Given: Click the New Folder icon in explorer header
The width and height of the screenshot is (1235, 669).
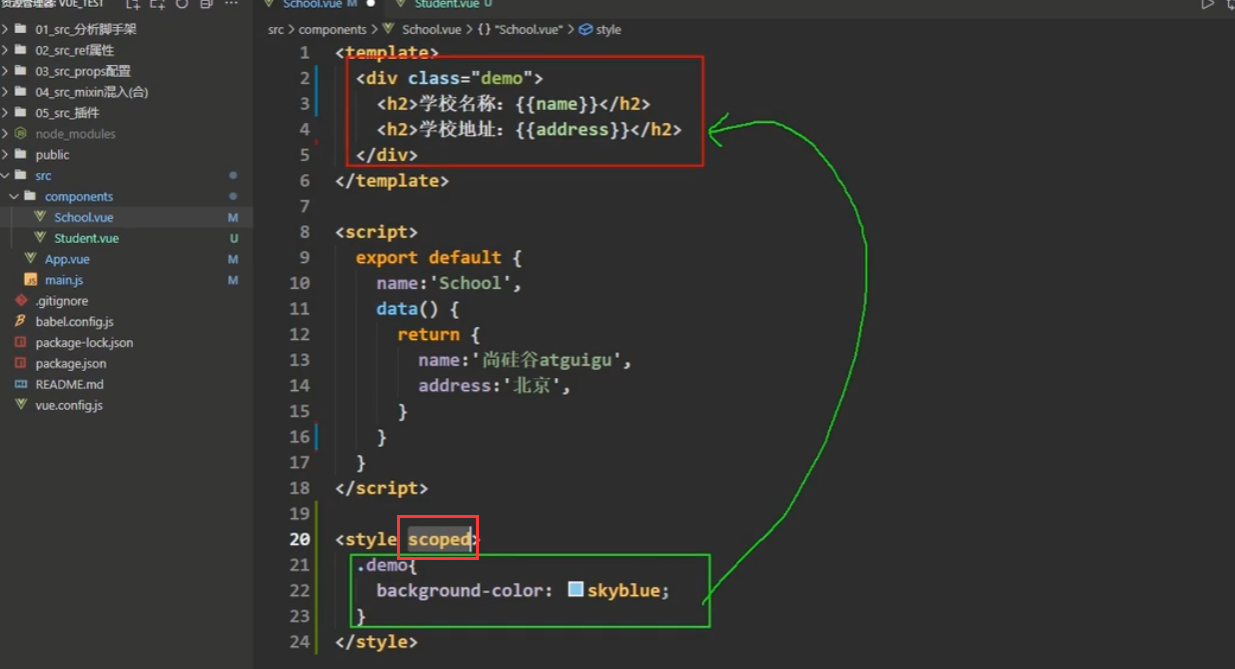Looking at the screenshot, I should click(157, 4).
